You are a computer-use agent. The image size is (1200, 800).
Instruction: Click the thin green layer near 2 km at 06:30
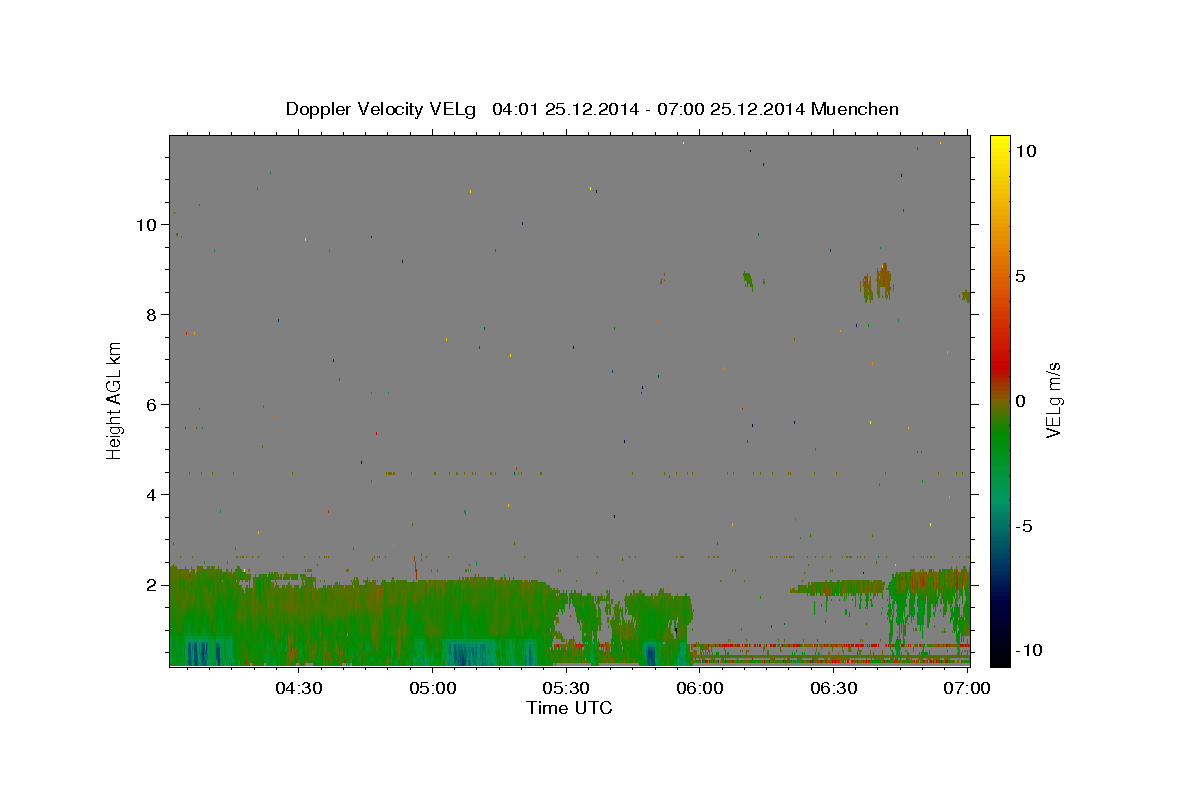tap(838, 588)
